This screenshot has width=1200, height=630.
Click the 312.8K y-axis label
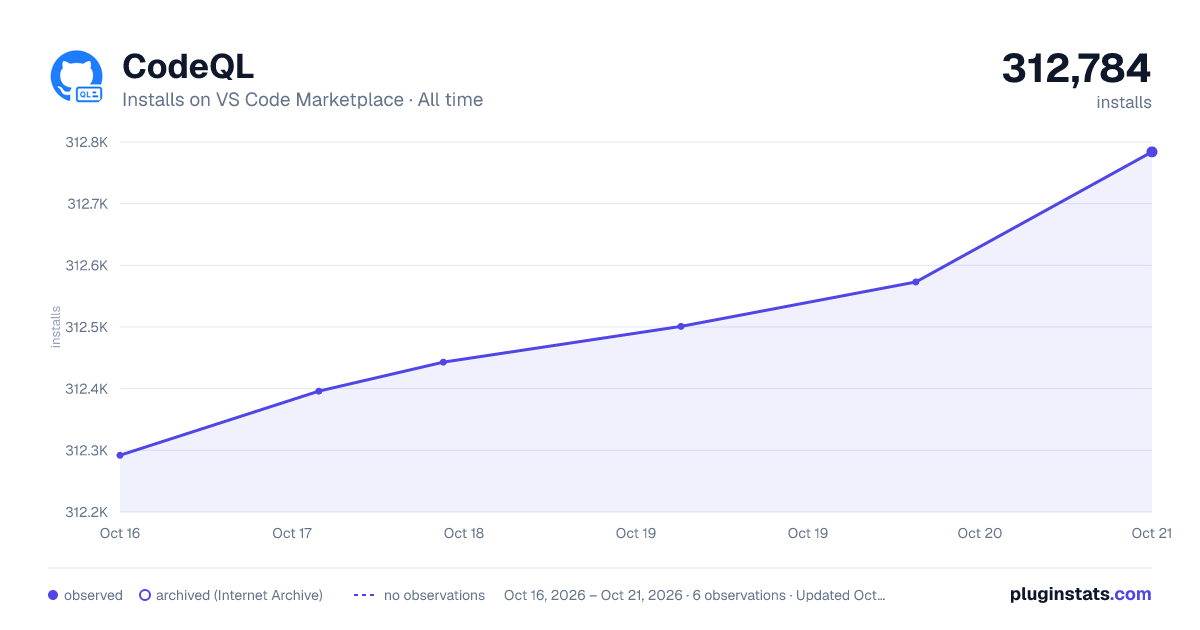tap(87, 142)
